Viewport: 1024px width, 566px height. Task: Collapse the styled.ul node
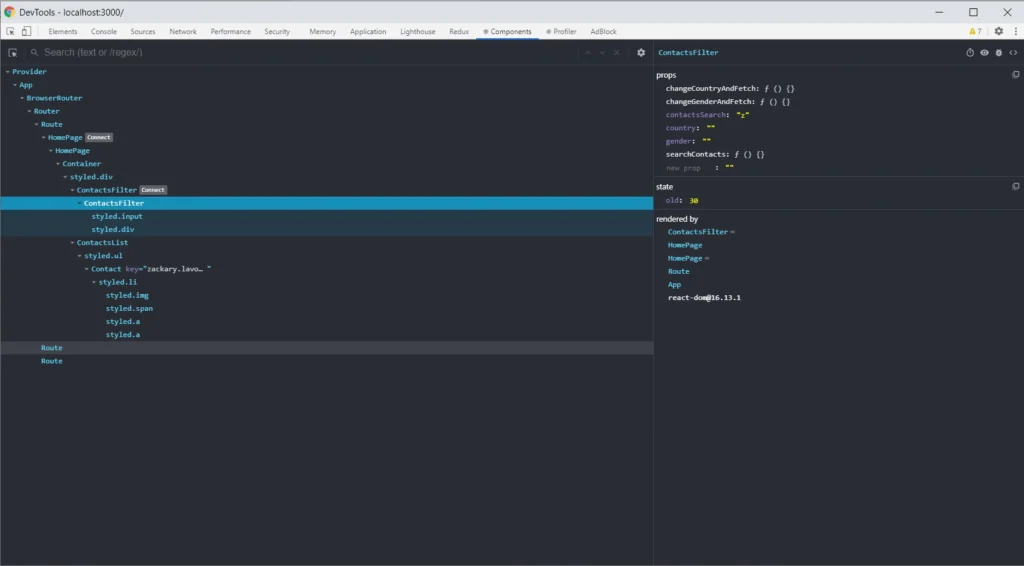click(x=80, y=256)
